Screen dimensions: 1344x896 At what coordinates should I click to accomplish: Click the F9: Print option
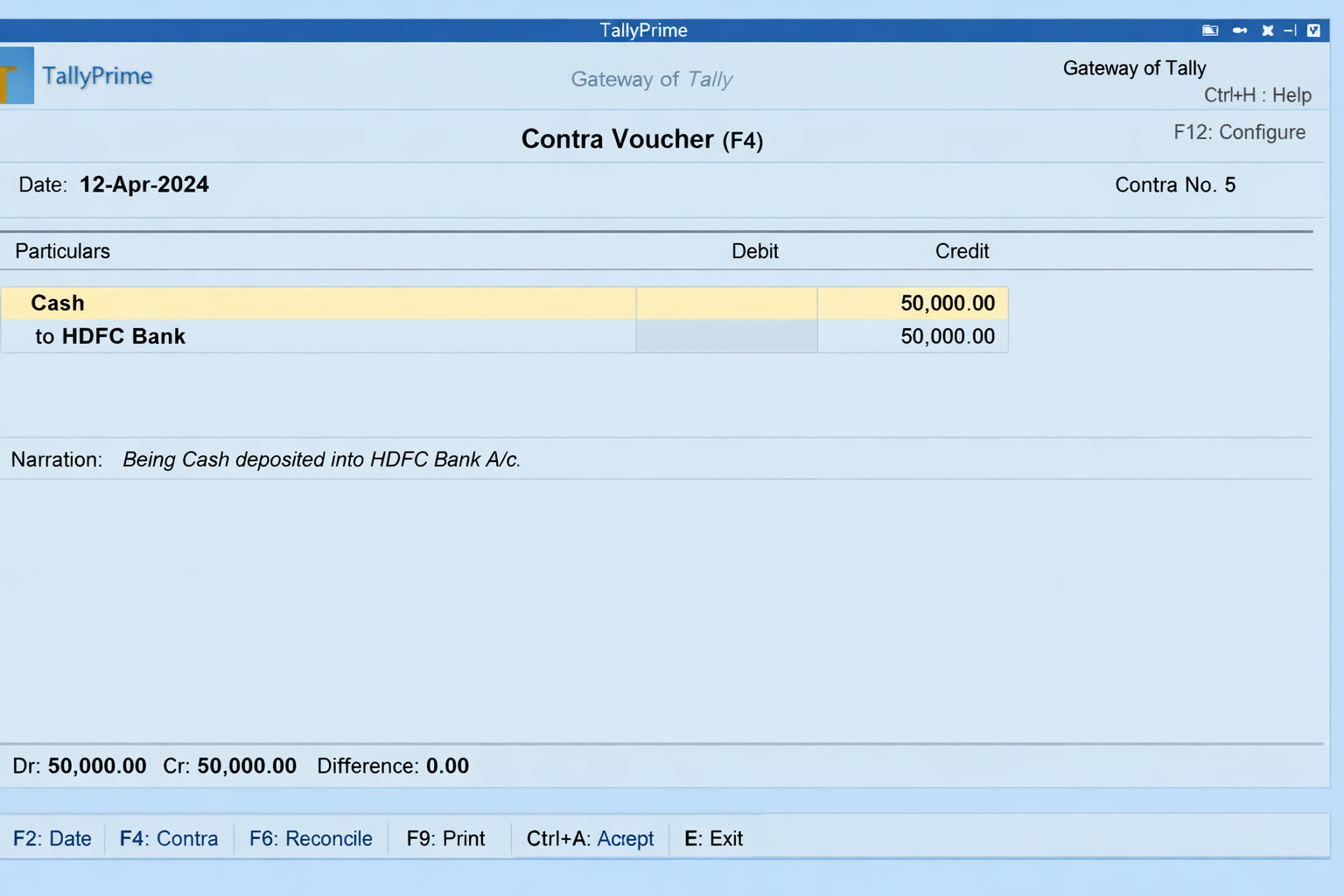pyautogui.click(x=445, y=838)
